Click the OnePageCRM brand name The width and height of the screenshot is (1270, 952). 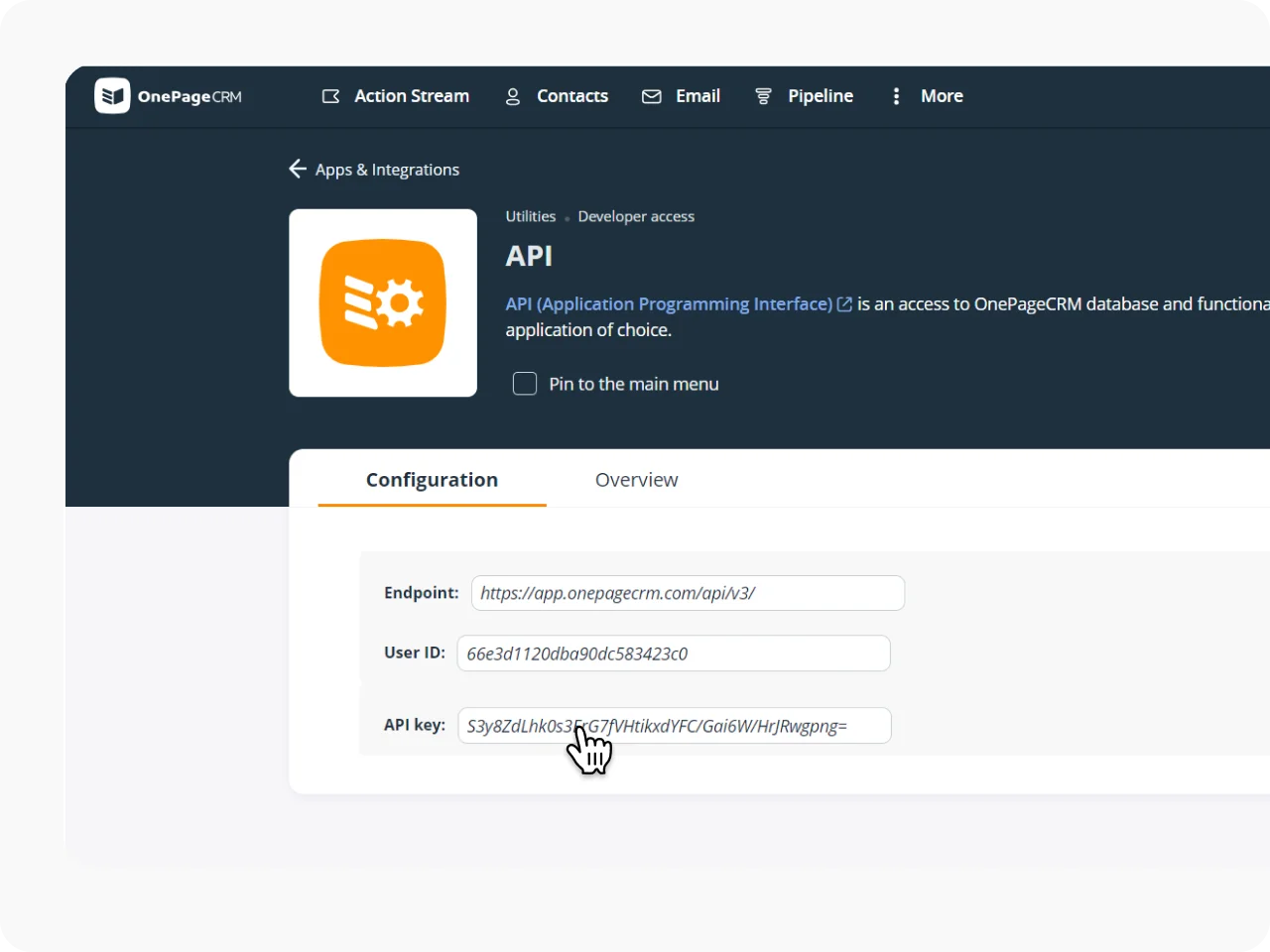tap(190, 96)
